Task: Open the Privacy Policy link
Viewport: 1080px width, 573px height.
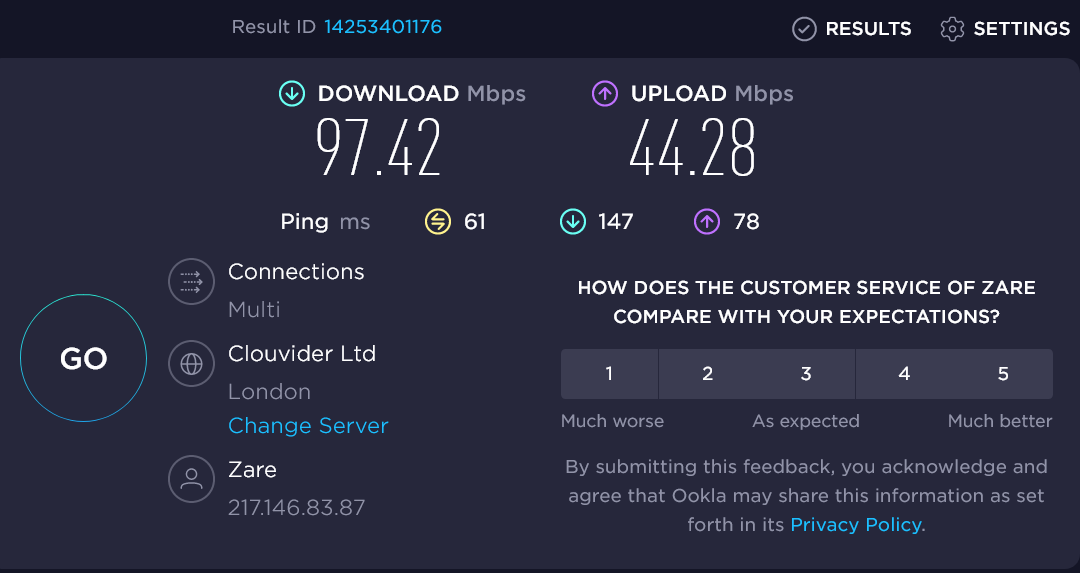Action: tap(855, 525)
